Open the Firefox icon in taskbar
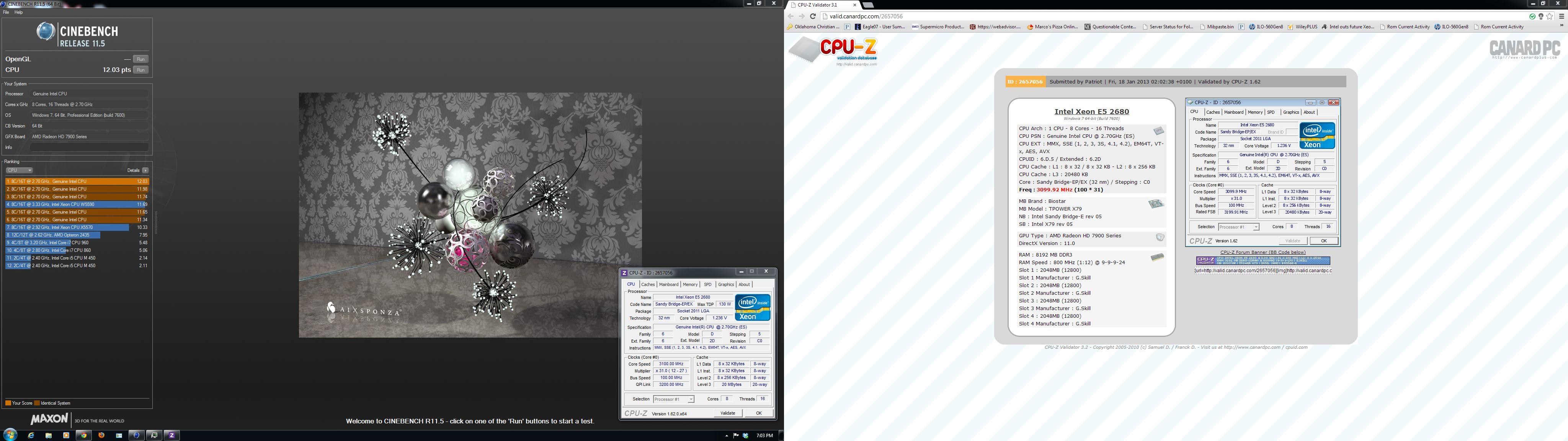Viewport: 1568px width, 441px height. click(101, 435)
